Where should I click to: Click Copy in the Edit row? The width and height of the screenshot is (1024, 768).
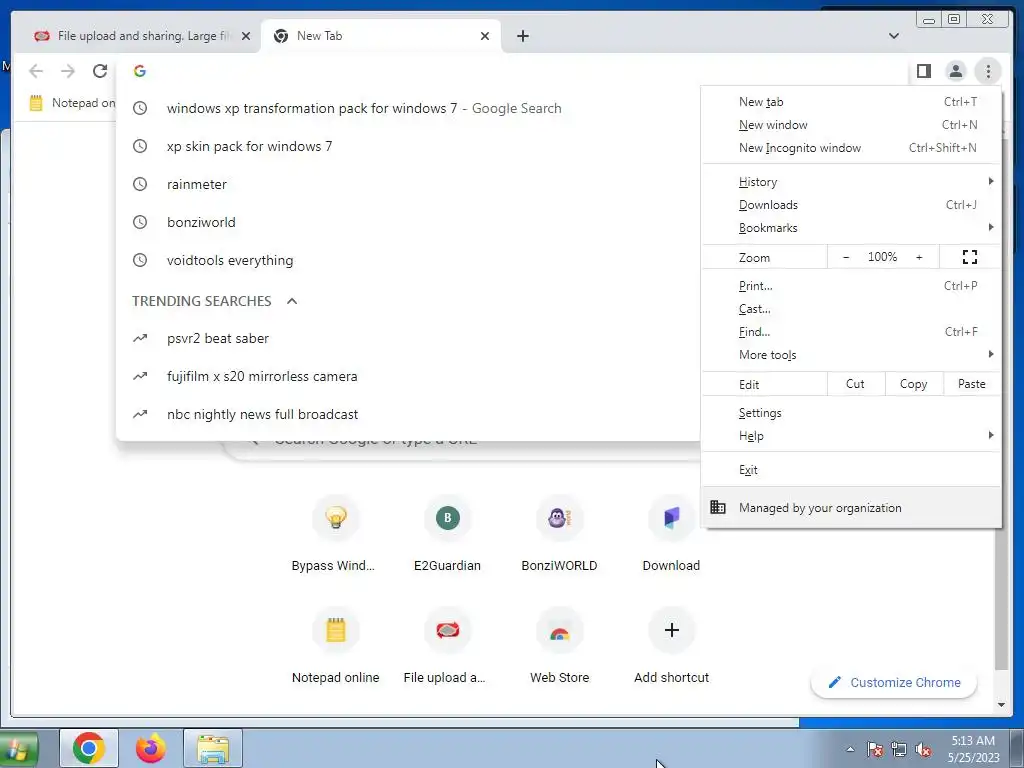pos(914,384)
